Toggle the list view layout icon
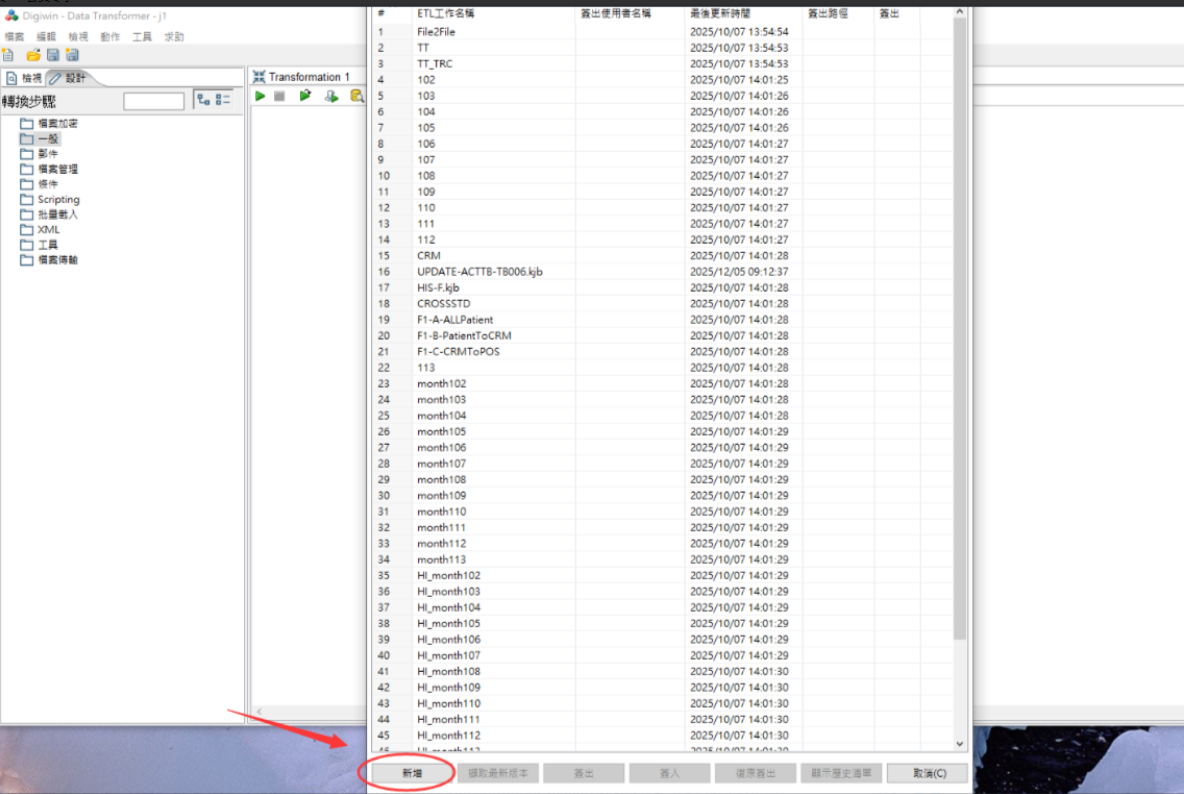 223,99
